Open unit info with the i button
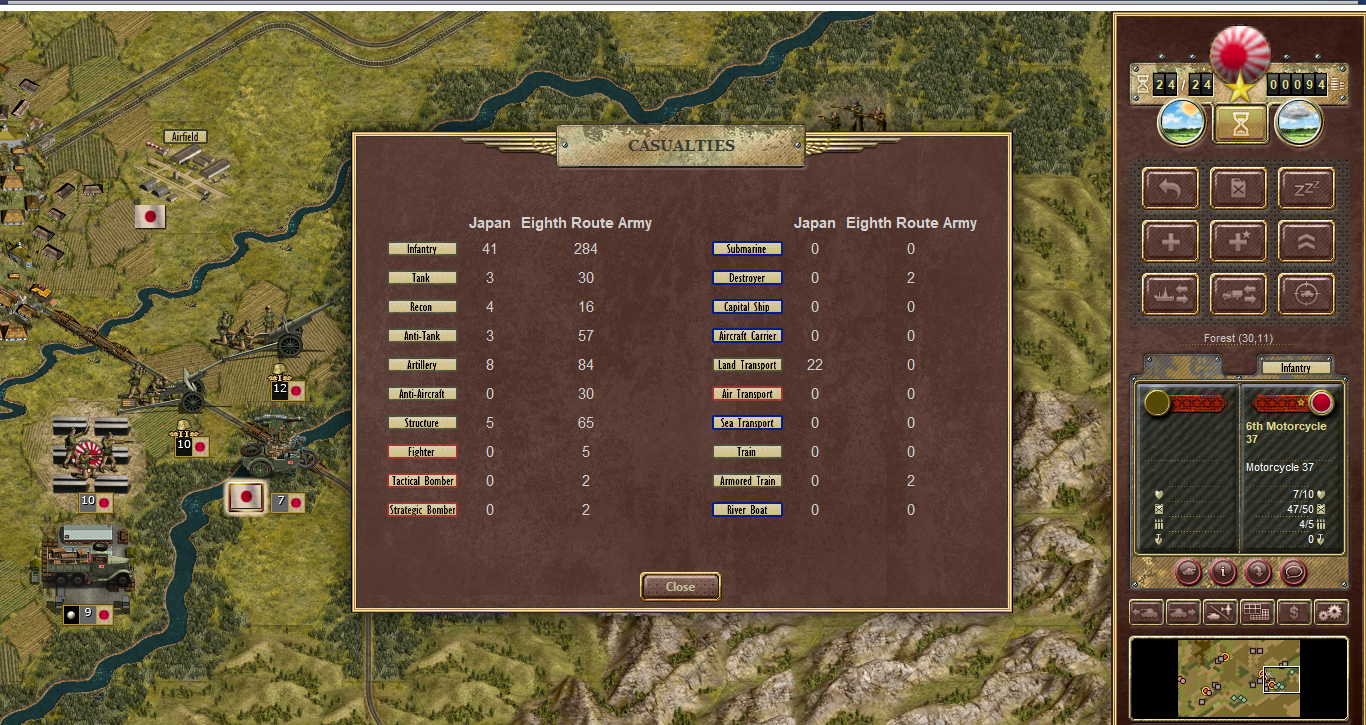1366x725 pixels. (x=1223, y=572)
